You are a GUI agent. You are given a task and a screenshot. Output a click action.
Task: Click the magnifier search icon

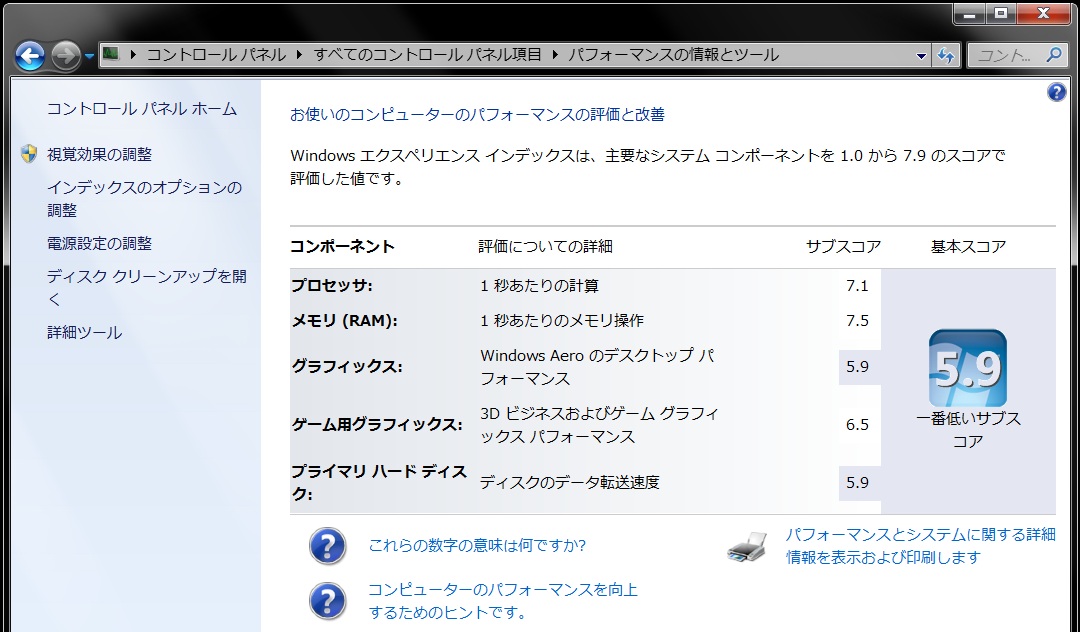(x=1052, y=55)
